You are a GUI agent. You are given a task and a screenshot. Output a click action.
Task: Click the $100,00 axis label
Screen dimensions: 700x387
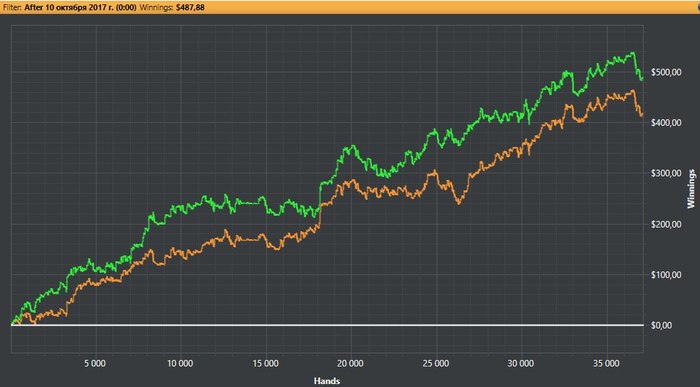click(666, 275)
